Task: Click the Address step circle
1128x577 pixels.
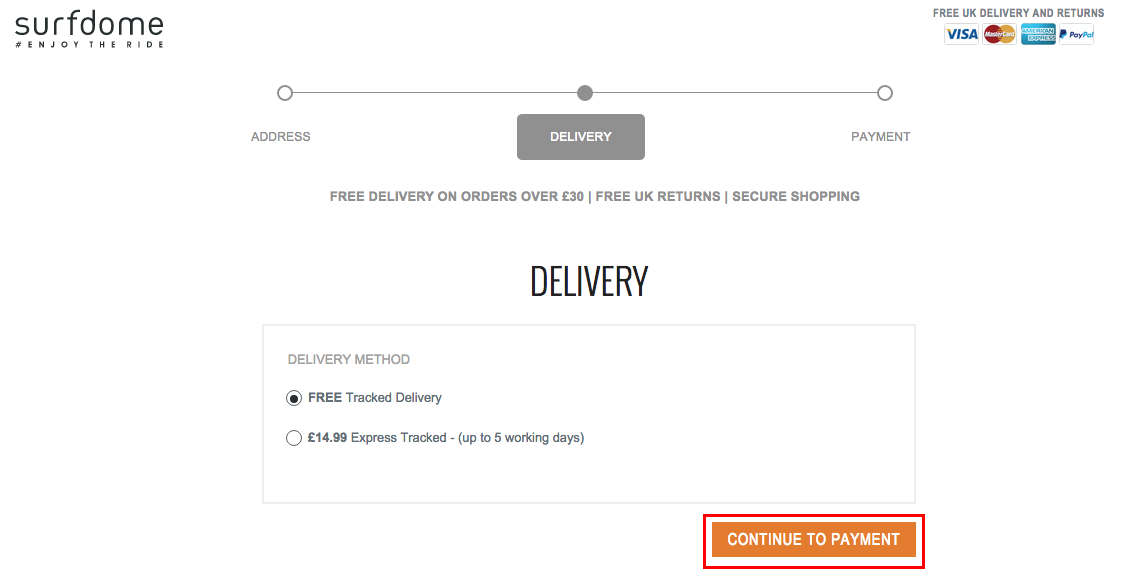Action: pyautogui.click(x=285, y=93)
